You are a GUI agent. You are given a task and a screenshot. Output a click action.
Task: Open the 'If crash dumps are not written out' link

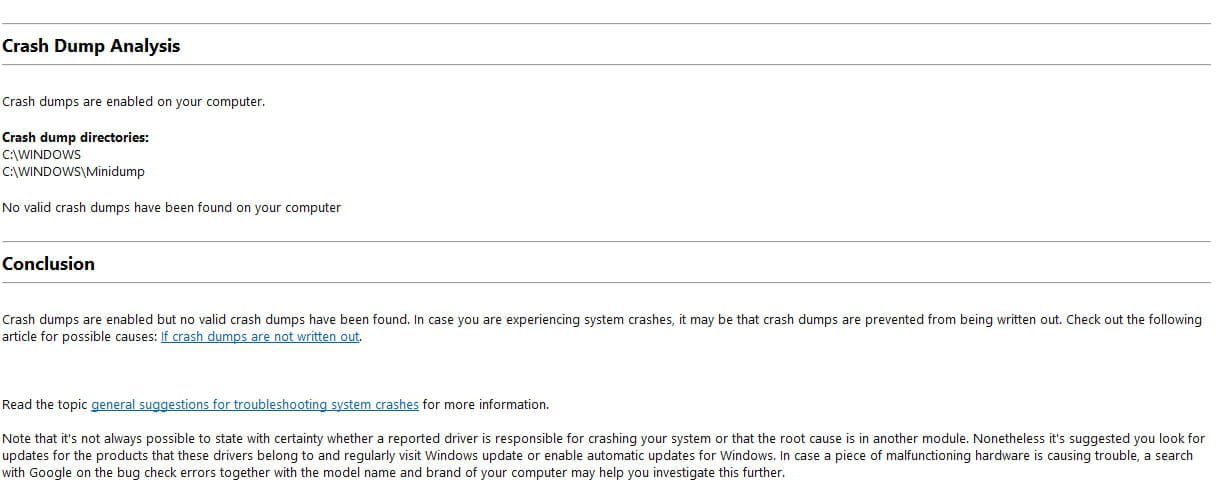[x=260, y=337]
